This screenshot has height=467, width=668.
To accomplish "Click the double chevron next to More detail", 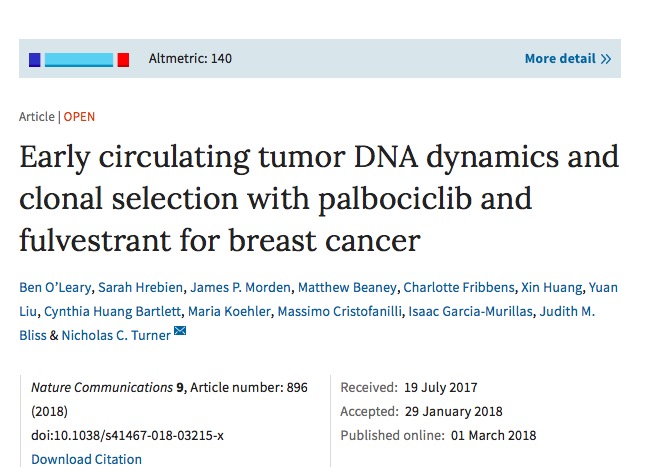I will click(605, 59).
